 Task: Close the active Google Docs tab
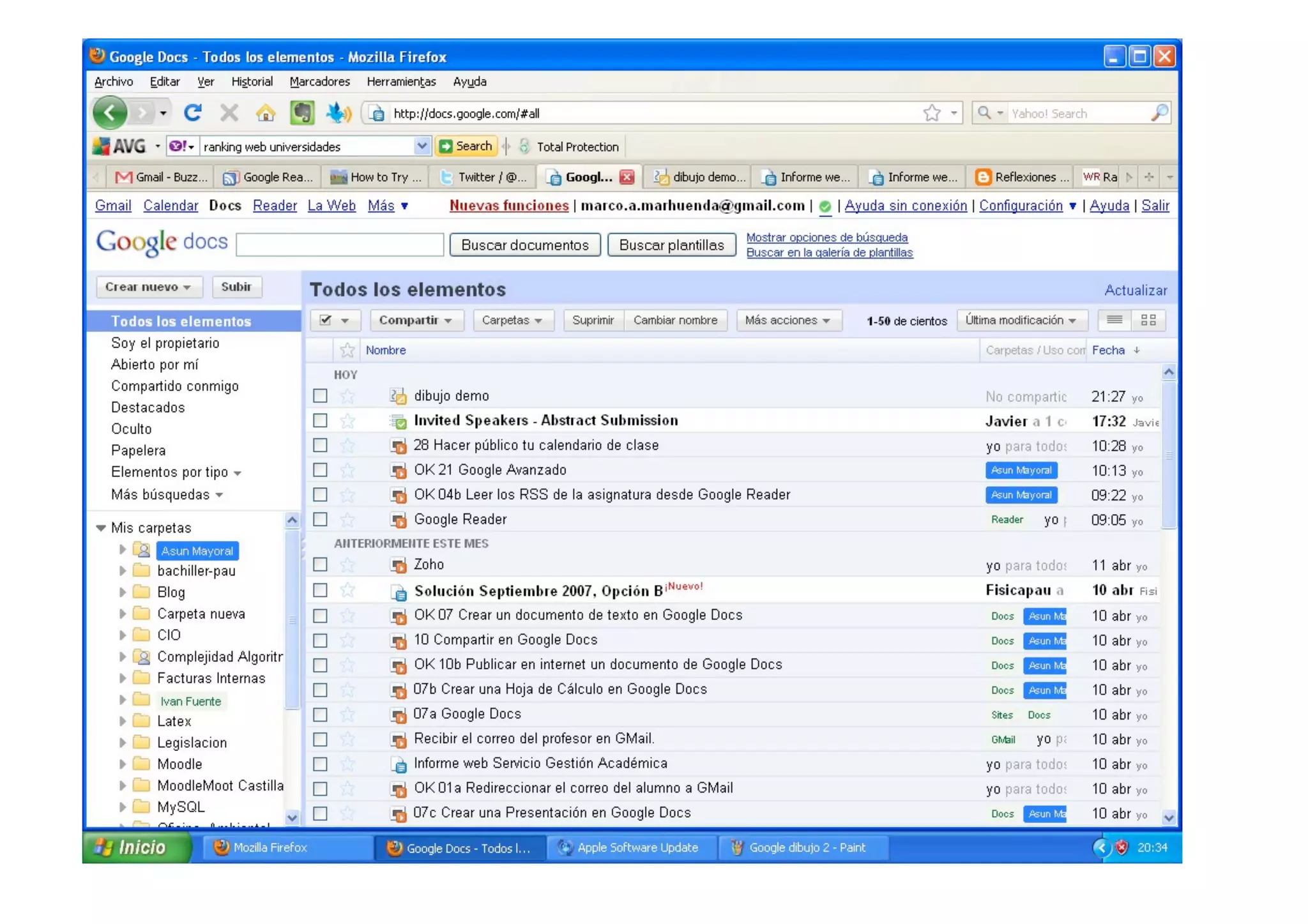627,177
